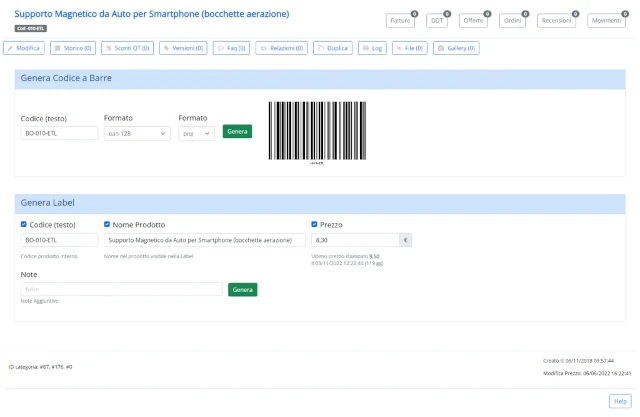Image resolution: width=640 pixels, height=417 pixels.
Task: Click the Cod-010-ETL code badge
Action: [x=31, y=29]
